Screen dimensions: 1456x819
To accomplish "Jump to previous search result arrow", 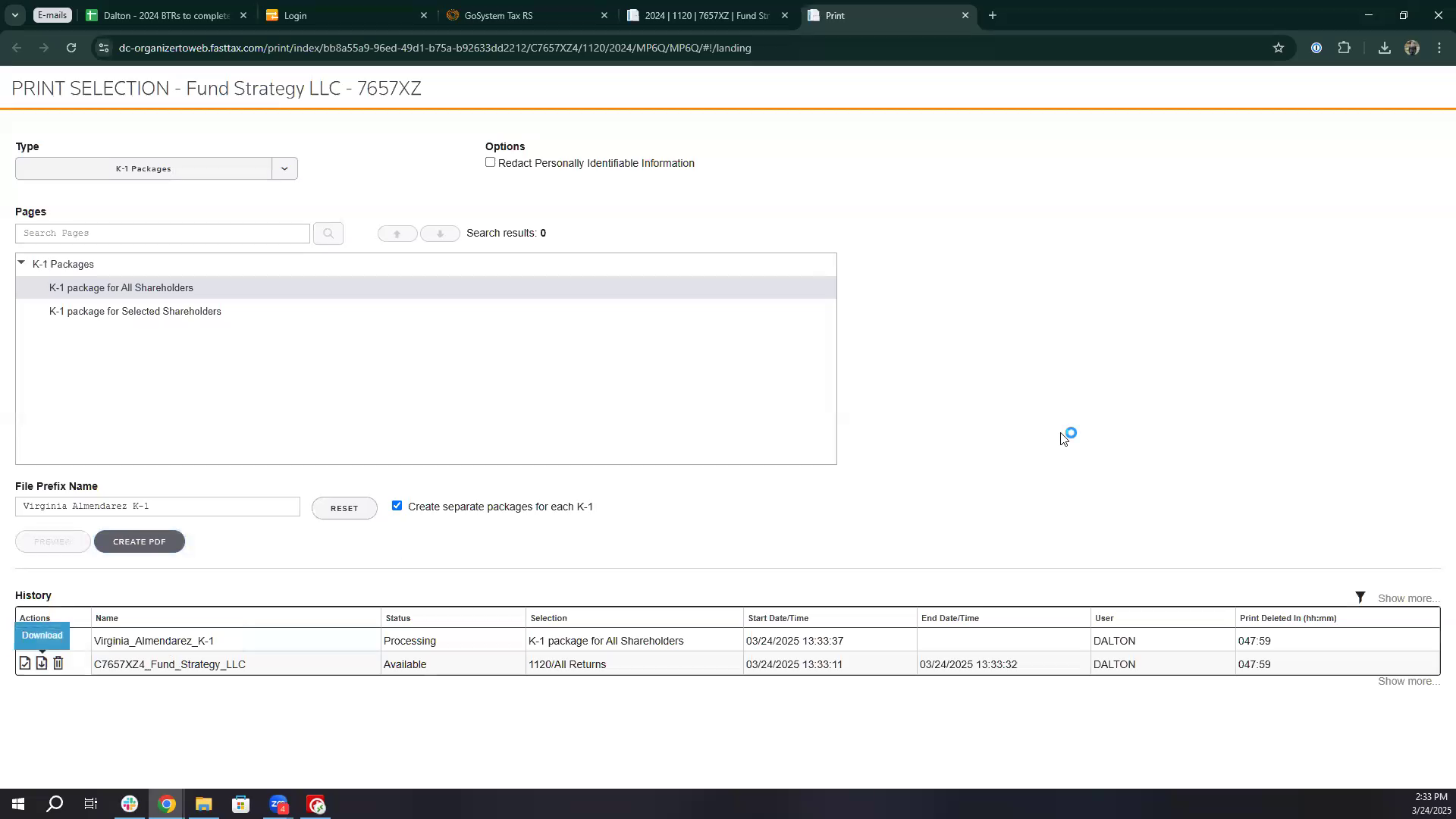I will pyautogui.click(x=397, y=234).
